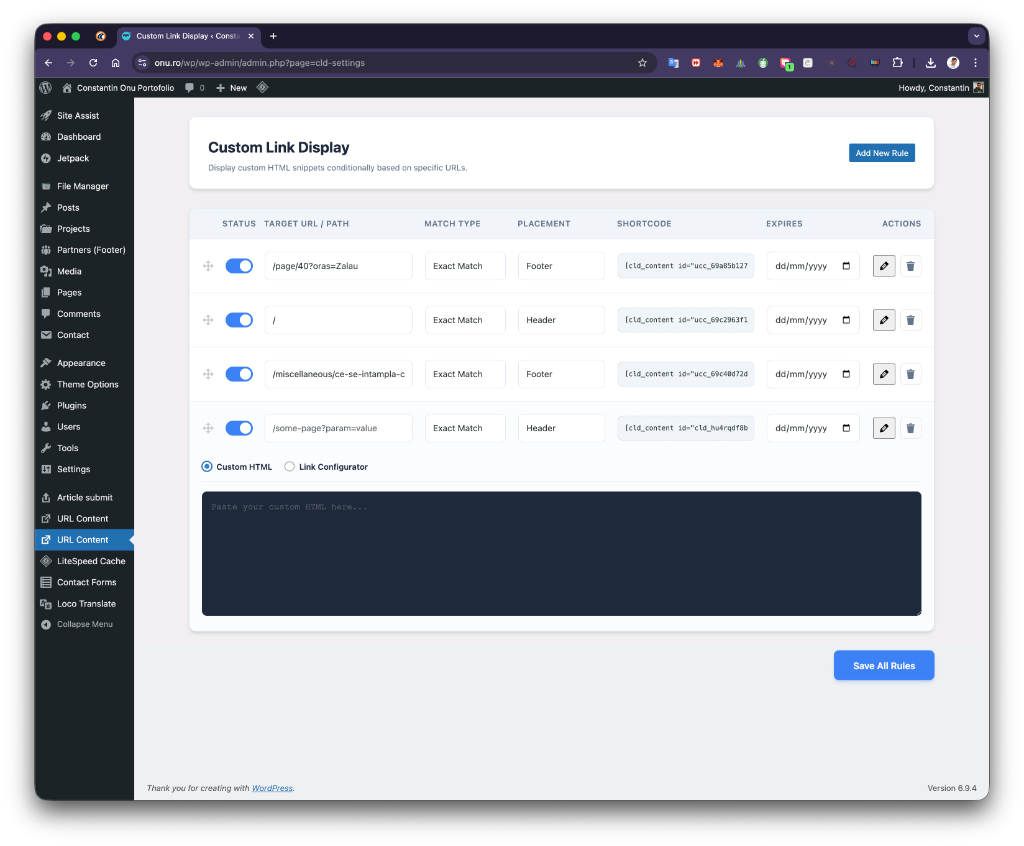This screenshot has height=846, width=1024.
Task: Delete the /miscellaneous/ce-se-intampla rule
Action: tap(910, 374)
